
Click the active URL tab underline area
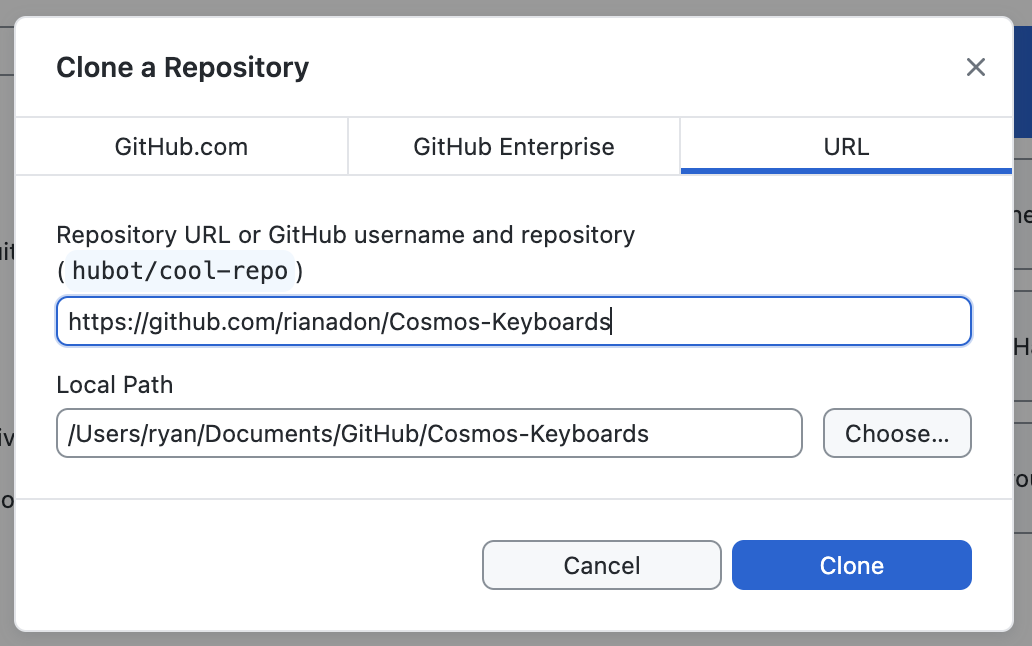[845, 170]
